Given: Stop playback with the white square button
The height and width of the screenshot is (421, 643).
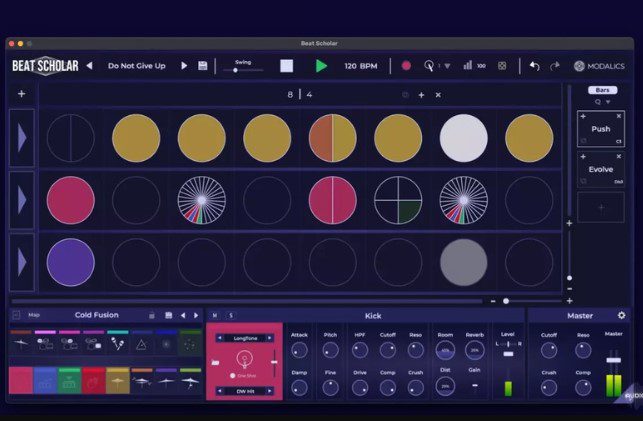Looking at the screenshot, I should click(x=286, y=66).
